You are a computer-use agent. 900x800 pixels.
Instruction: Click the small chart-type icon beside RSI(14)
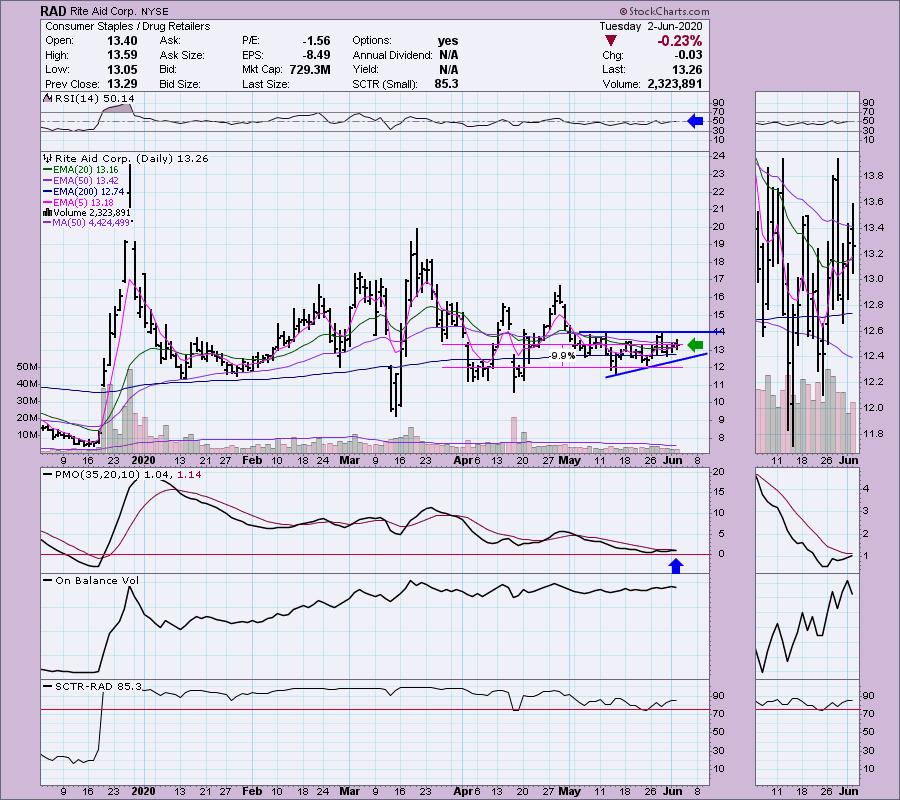48,99
